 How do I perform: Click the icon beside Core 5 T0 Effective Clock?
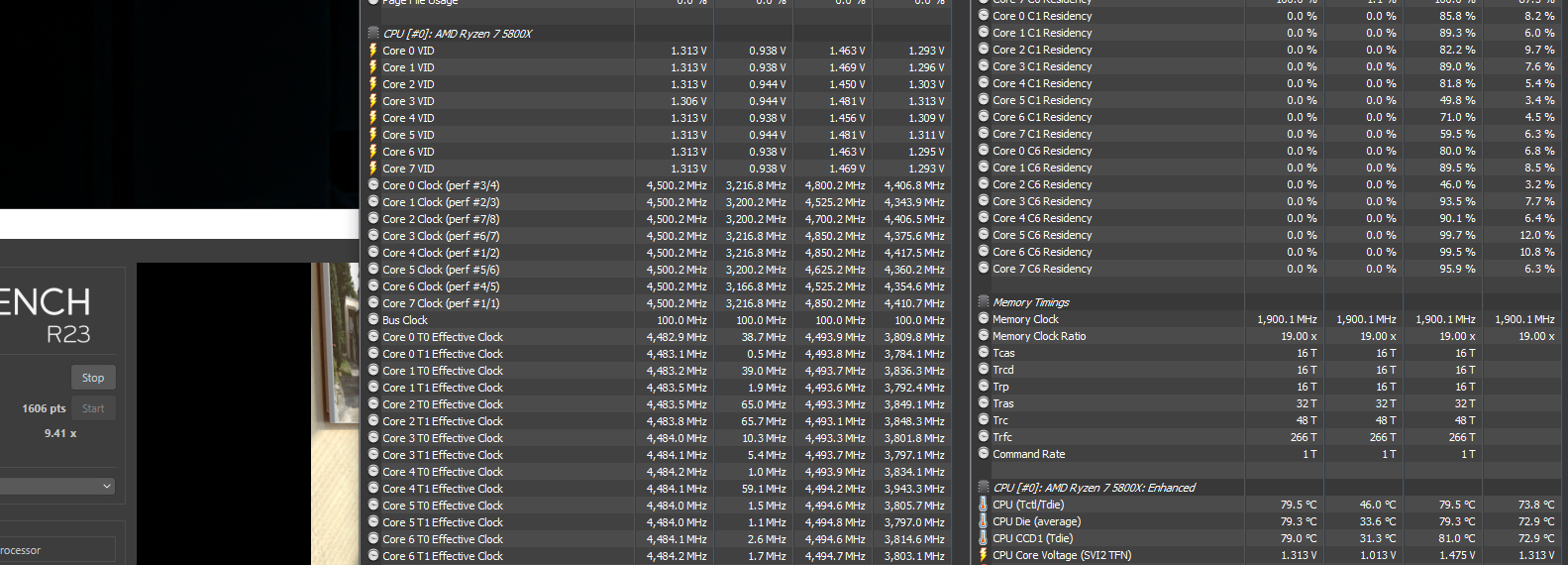point(373,506)
